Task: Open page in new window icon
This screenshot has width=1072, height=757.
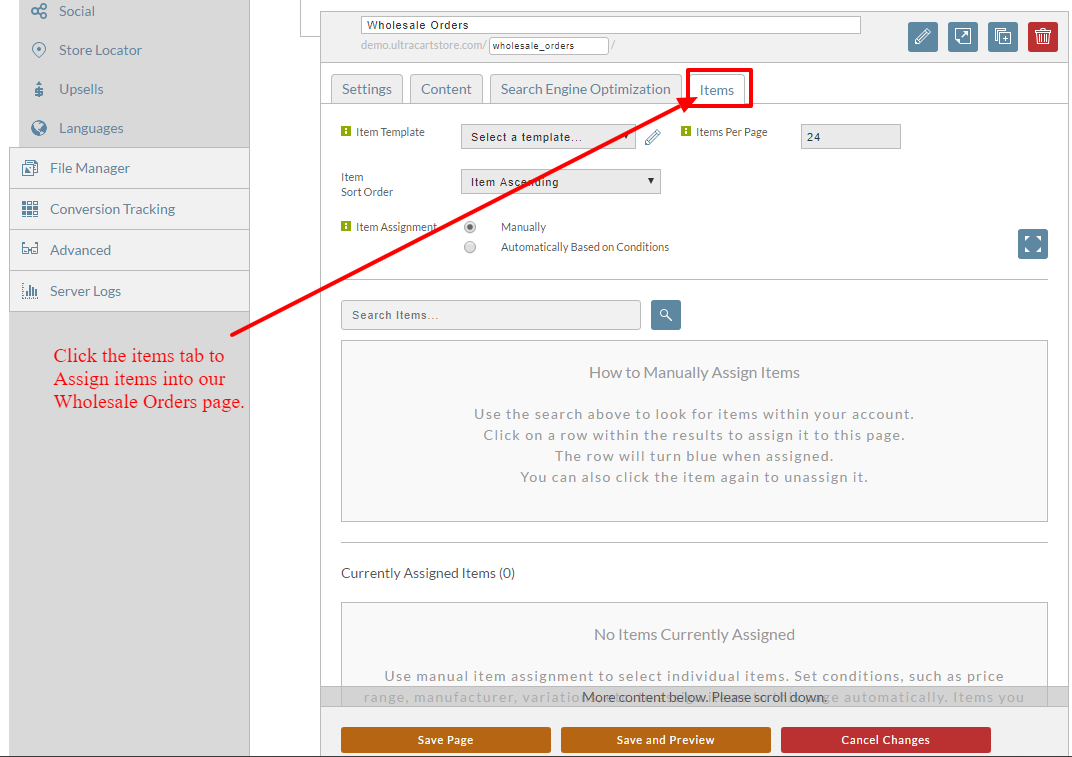Action: click(963, 37)
